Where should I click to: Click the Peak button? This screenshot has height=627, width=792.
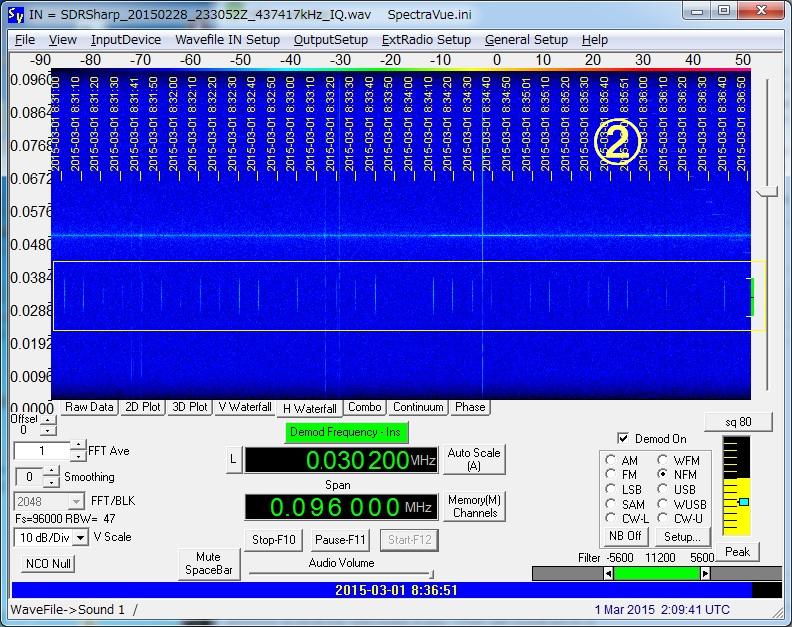[x=737, y=552]
